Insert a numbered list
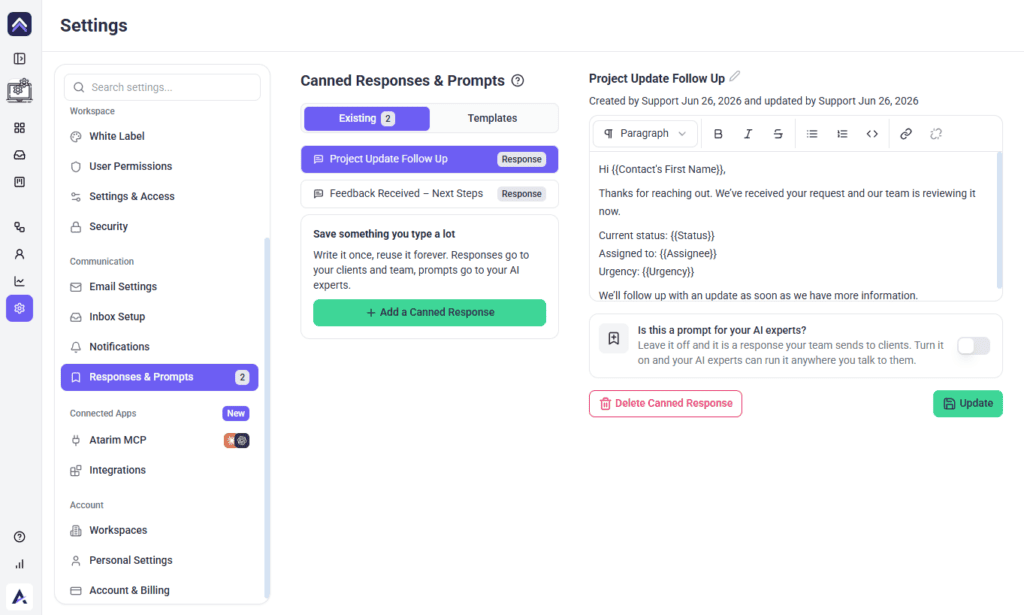1024x615 pixels. coord(842,134)
